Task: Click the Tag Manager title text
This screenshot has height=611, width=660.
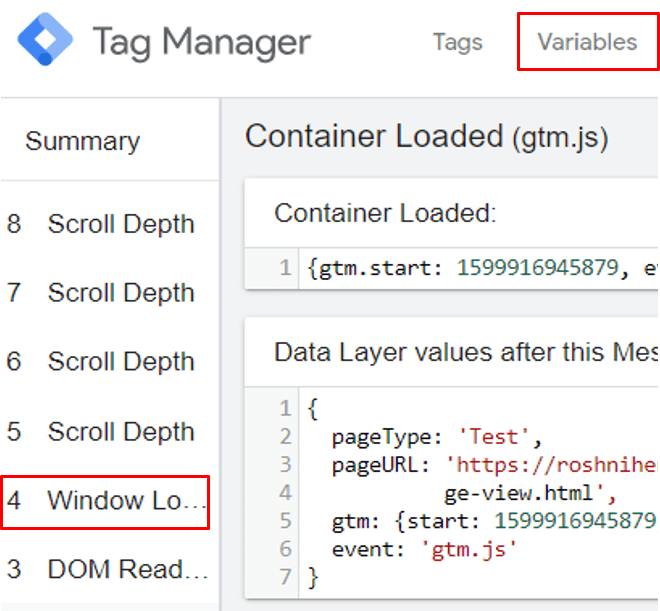Action: click(x=202, y=43)
